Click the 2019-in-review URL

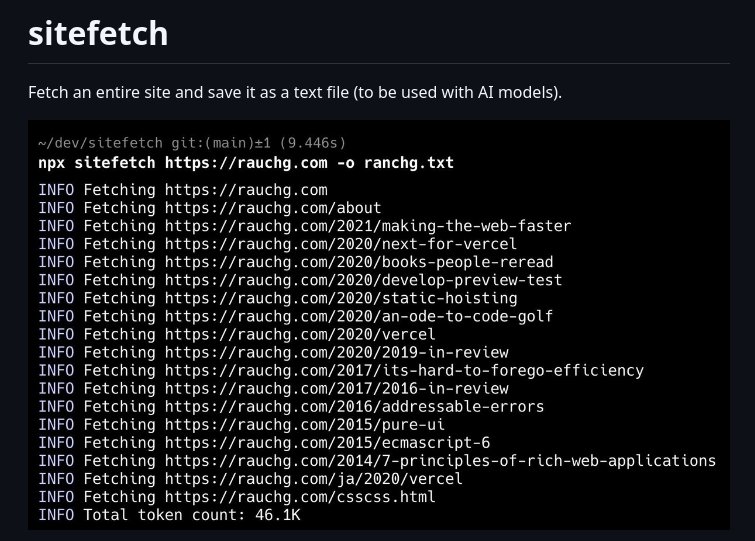pos(336,352)
